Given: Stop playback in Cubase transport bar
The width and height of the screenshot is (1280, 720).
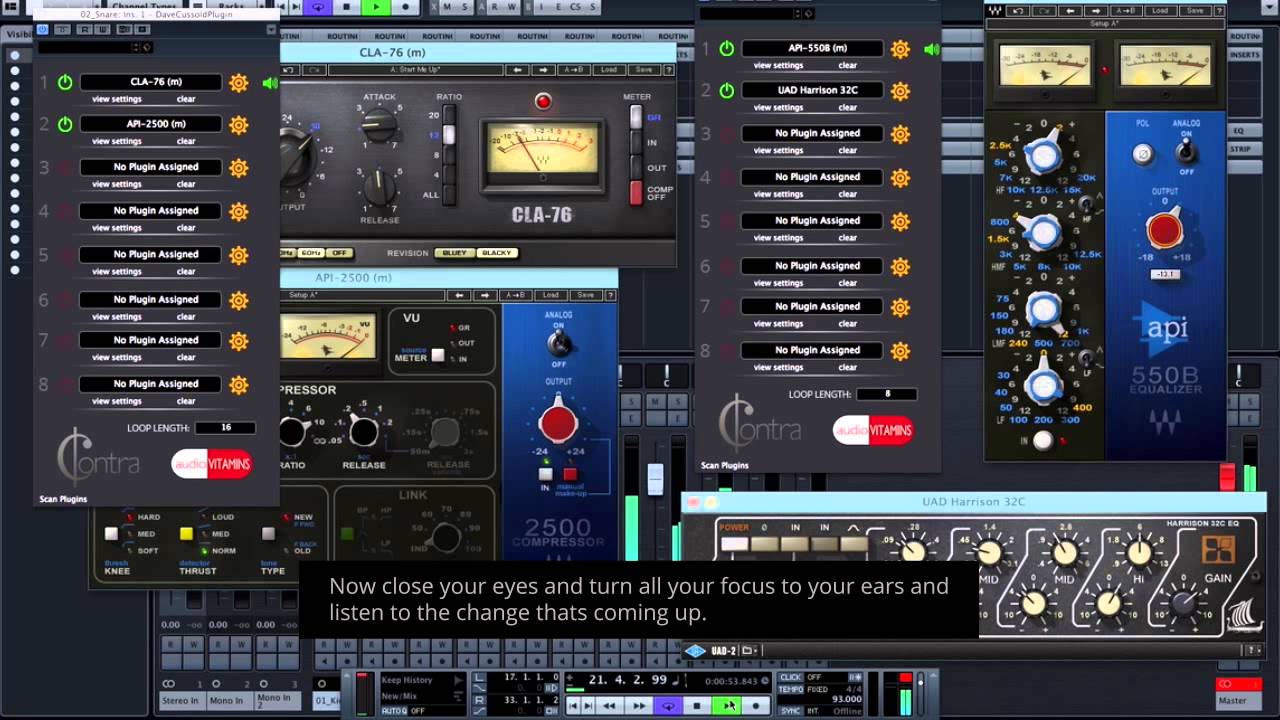Looking at the screenshot, I should pos(697,706).
